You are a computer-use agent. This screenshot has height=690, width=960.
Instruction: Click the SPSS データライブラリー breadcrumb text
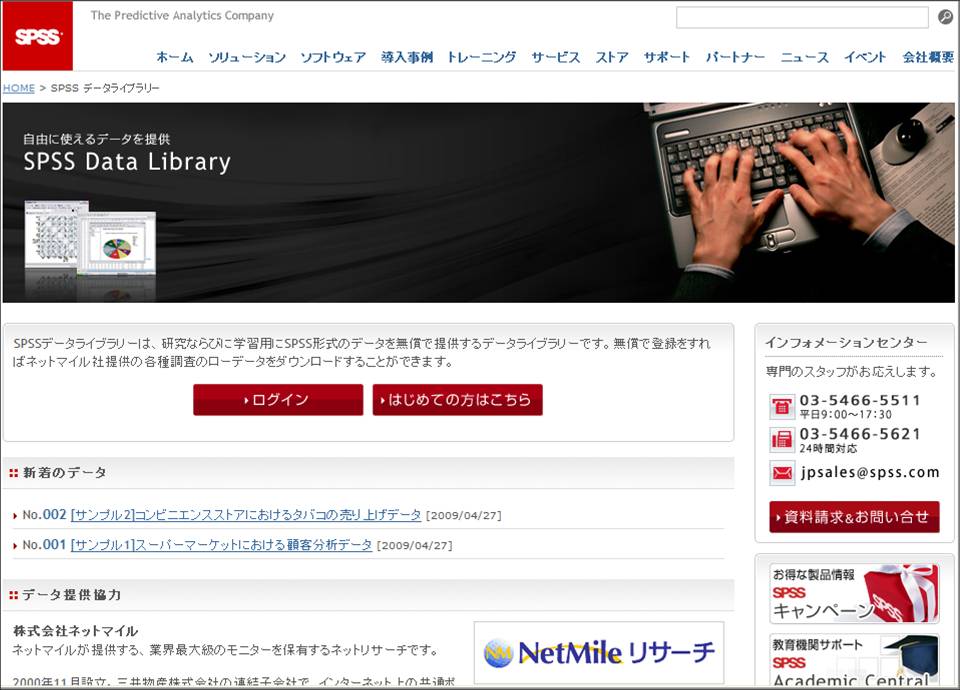point(105,88)
